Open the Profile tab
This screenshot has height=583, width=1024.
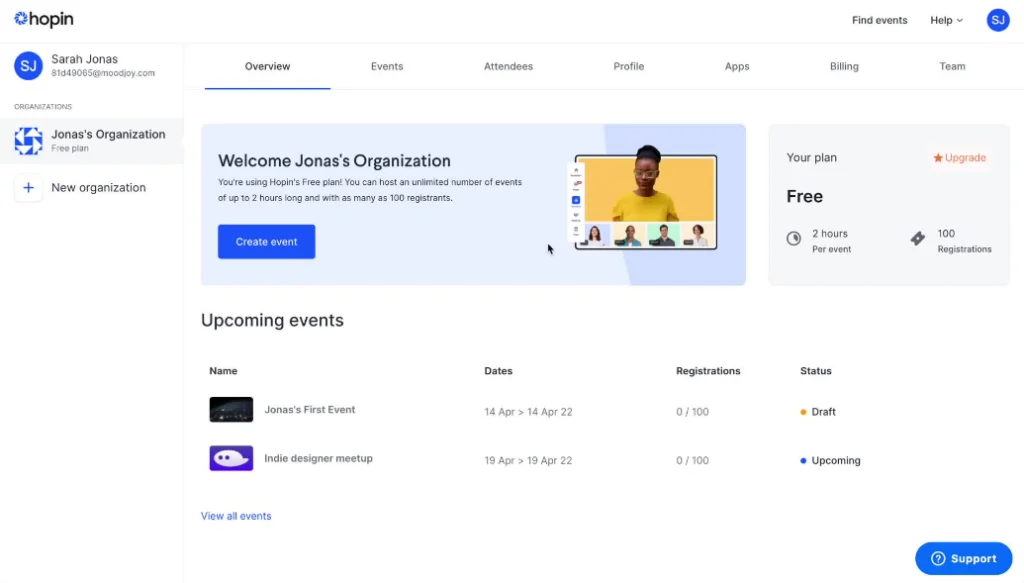628,67
